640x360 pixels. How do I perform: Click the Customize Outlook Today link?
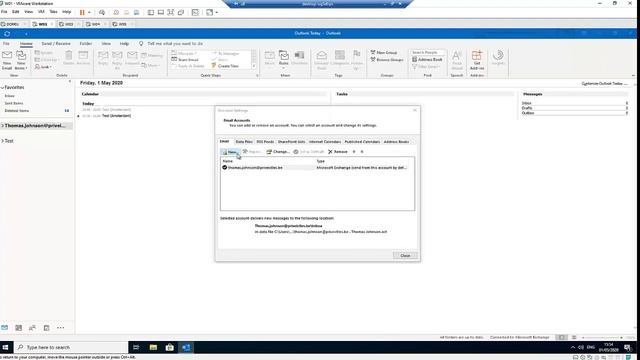click(604, 83)
